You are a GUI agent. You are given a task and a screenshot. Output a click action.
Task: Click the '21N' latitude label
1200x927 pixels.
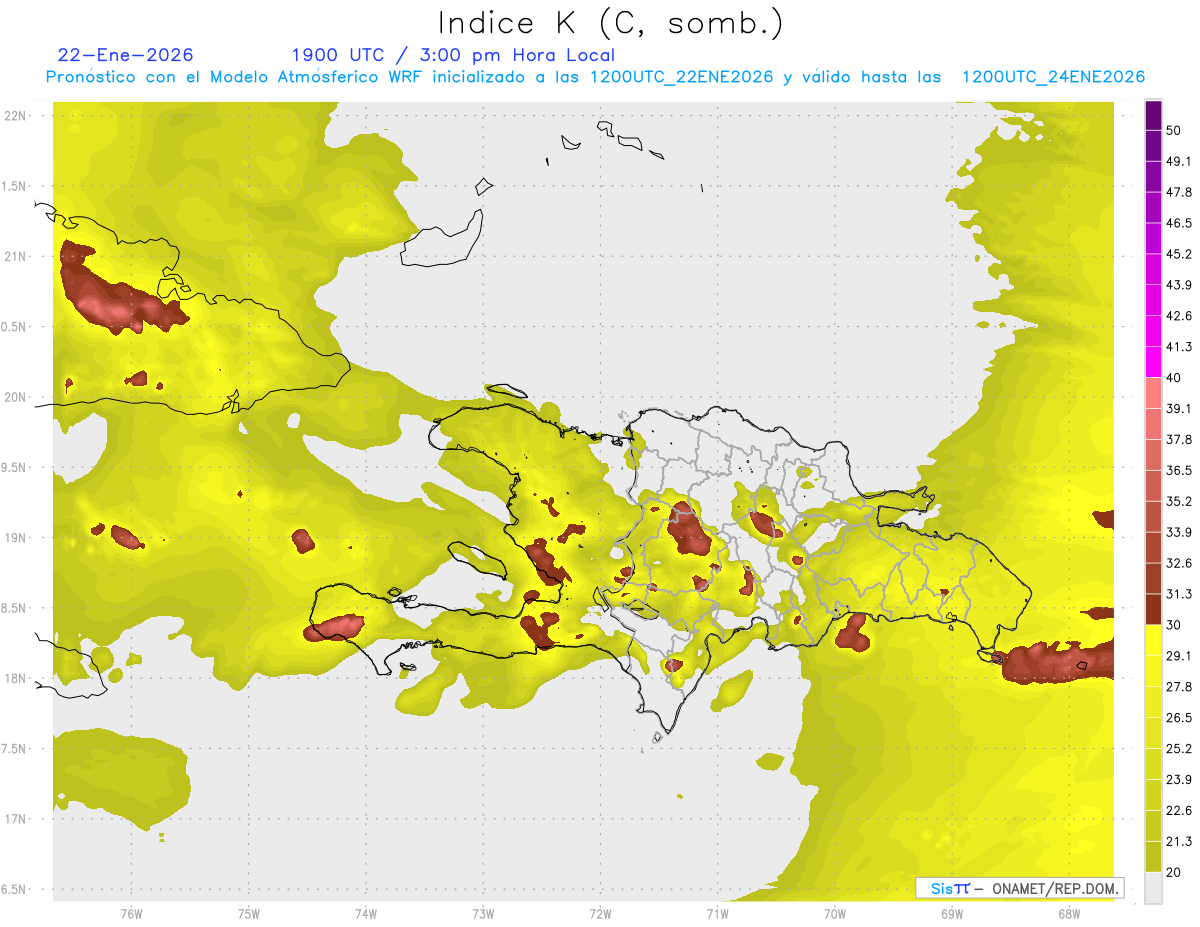click(x=15, y=256)
